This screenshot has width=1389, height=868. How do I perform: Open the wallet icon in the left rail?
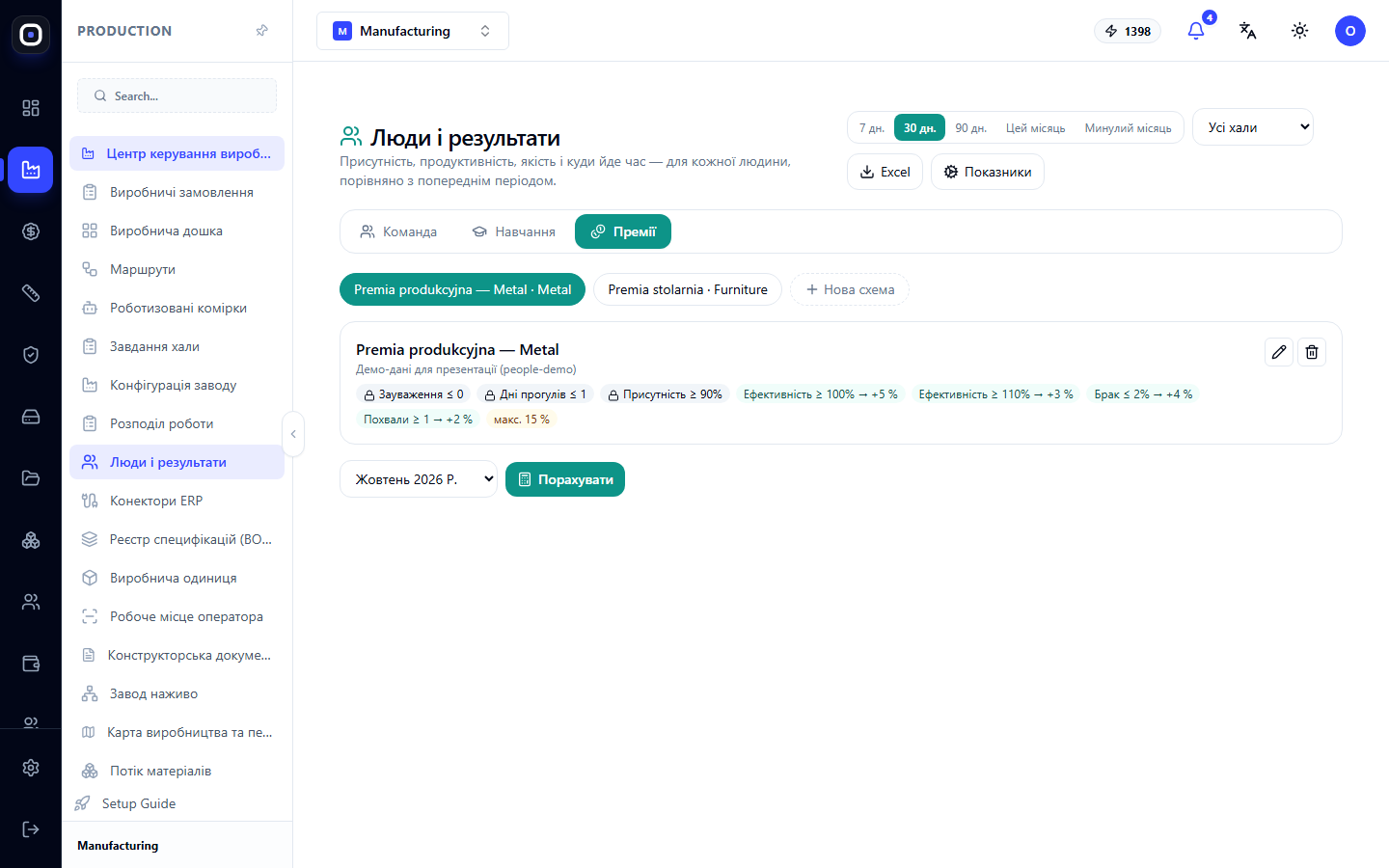[31, 664]
